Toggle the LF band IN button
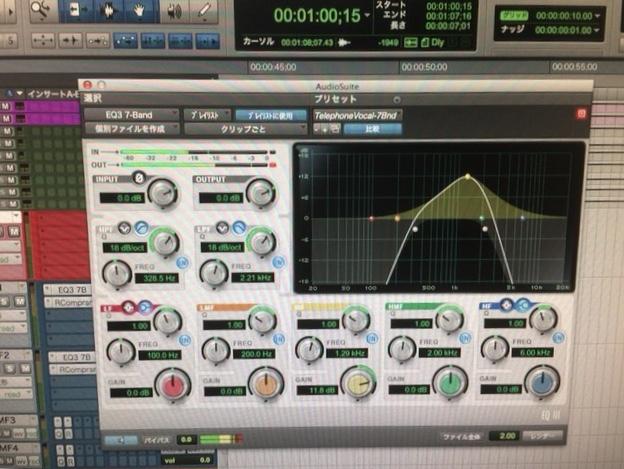Viewport: 624px width, 469px height. pyautogui.click(x=185, y=340)
